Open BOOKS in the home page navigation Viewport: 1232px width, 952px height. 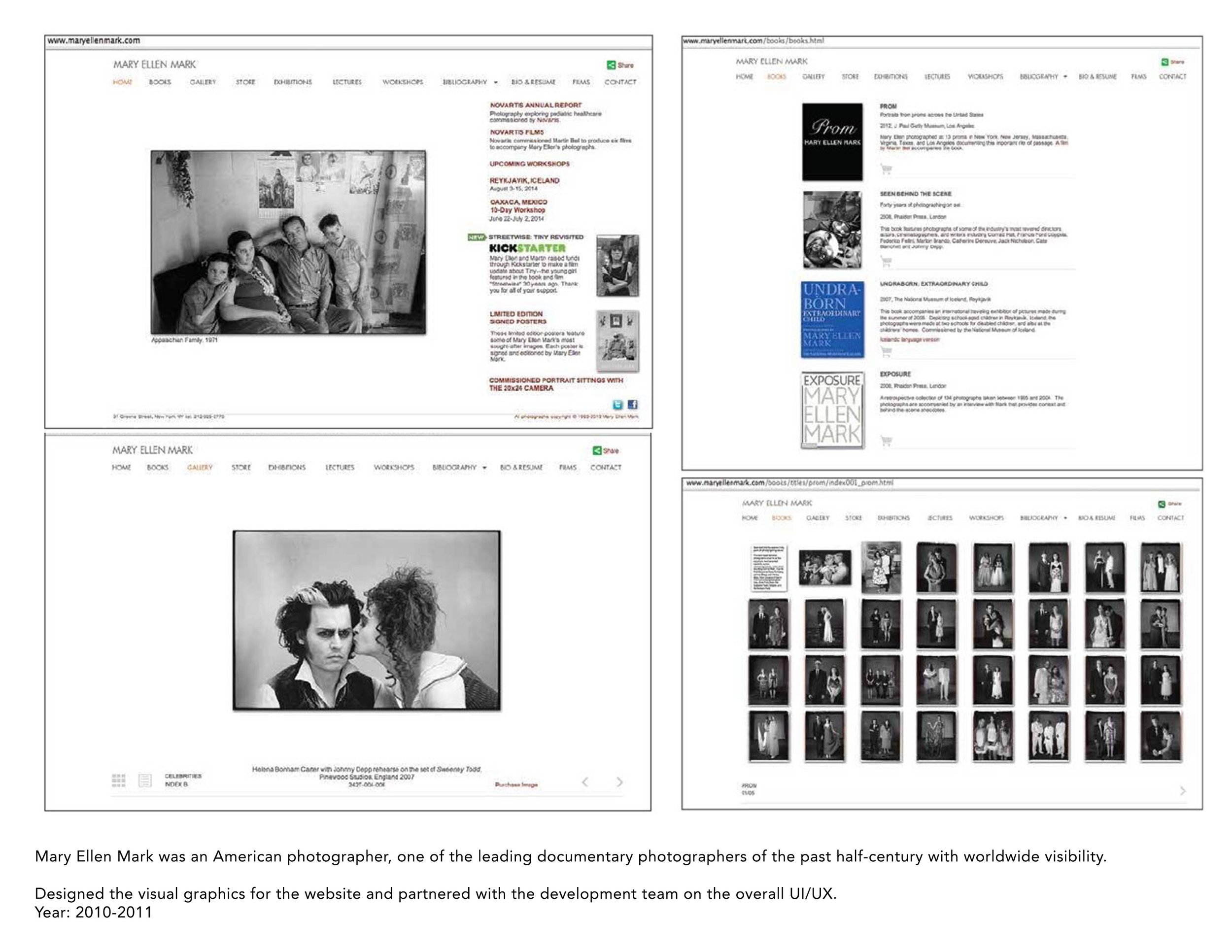pos(160,82)
